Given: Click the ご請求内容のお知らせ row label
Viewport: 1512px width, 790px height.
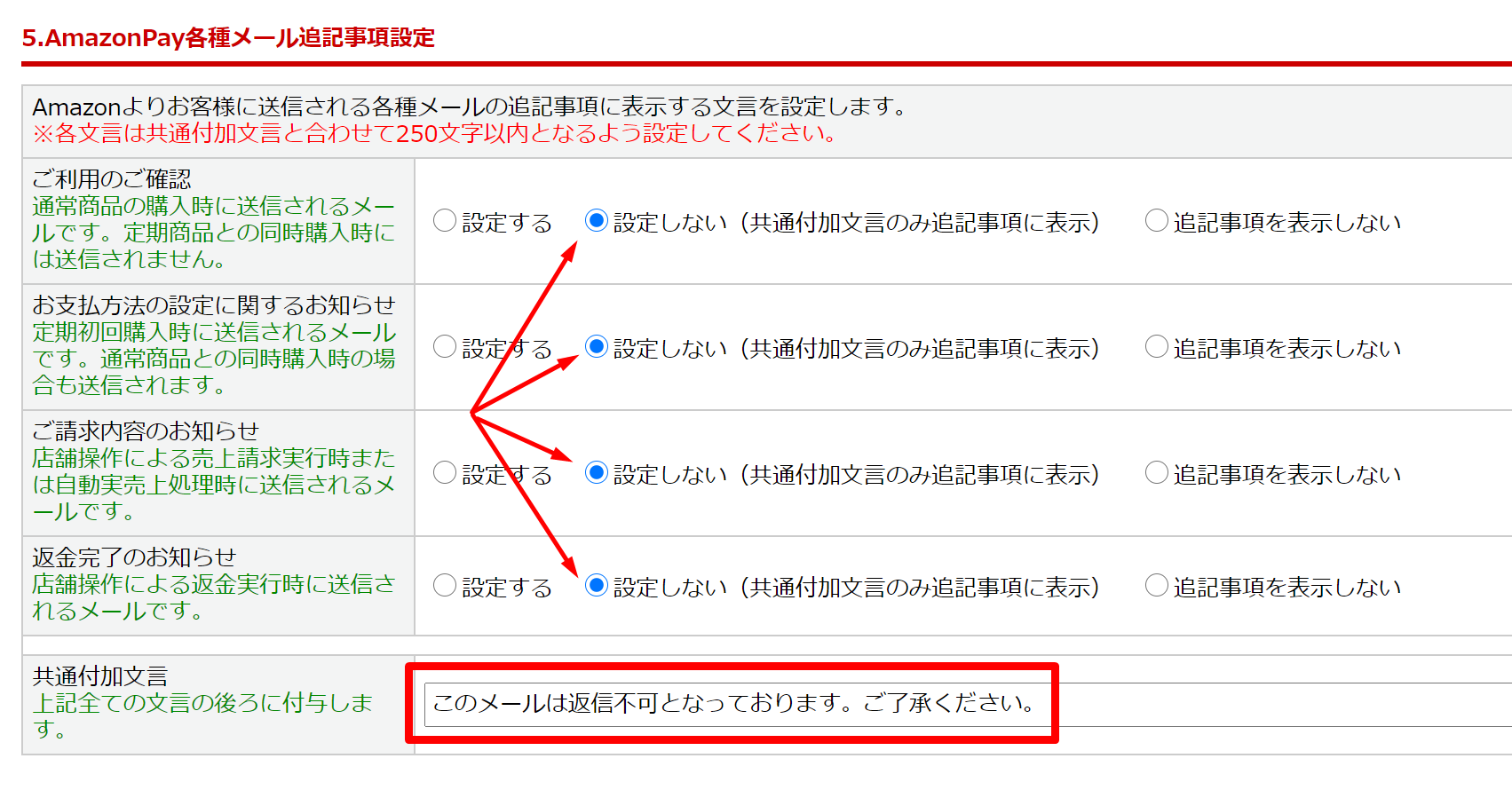Looking at the screenshot, I should pos(146,431).
